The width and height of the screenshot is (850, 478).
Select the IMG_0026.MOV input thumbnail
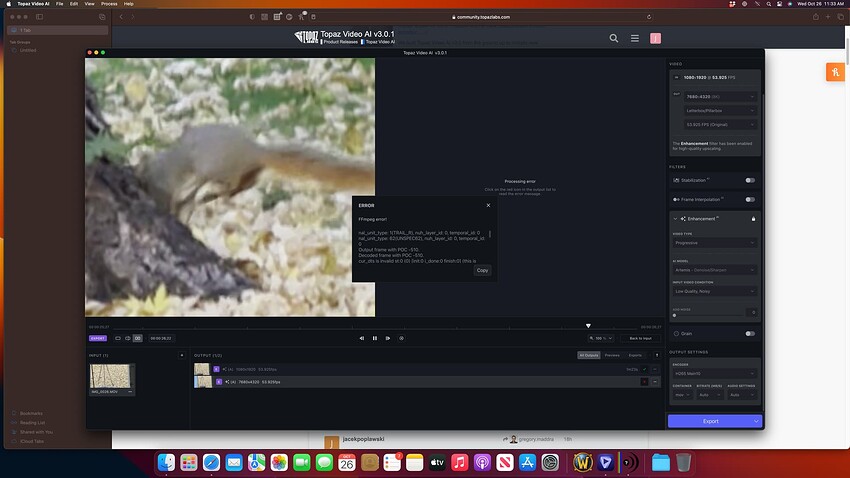[110, 376]
